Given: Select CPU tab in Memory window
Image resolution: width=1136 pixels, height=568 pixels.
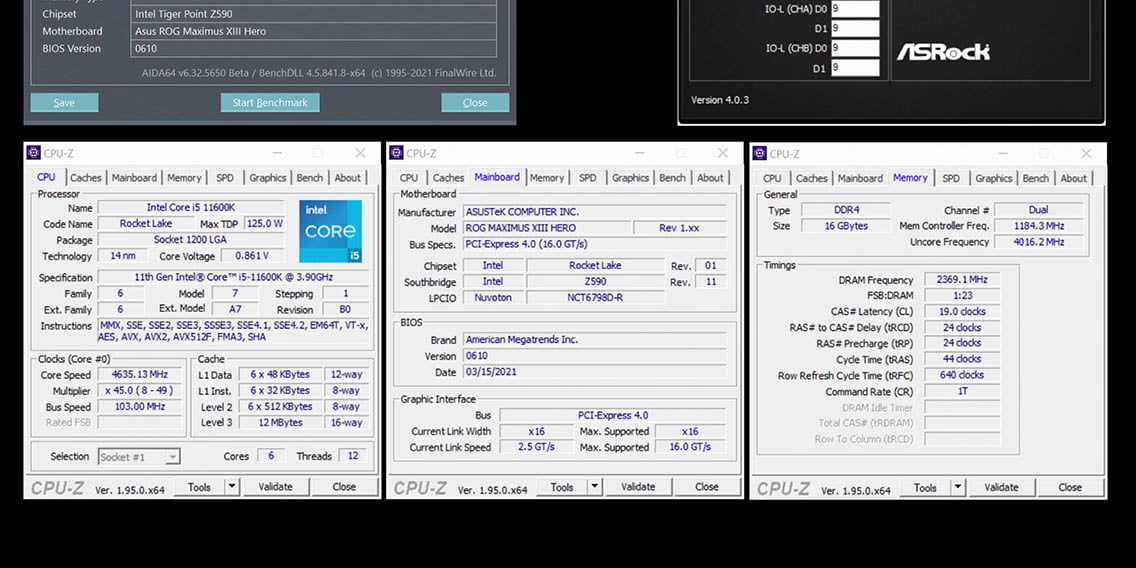Looking at the screenshot, I should pos(772,178).
